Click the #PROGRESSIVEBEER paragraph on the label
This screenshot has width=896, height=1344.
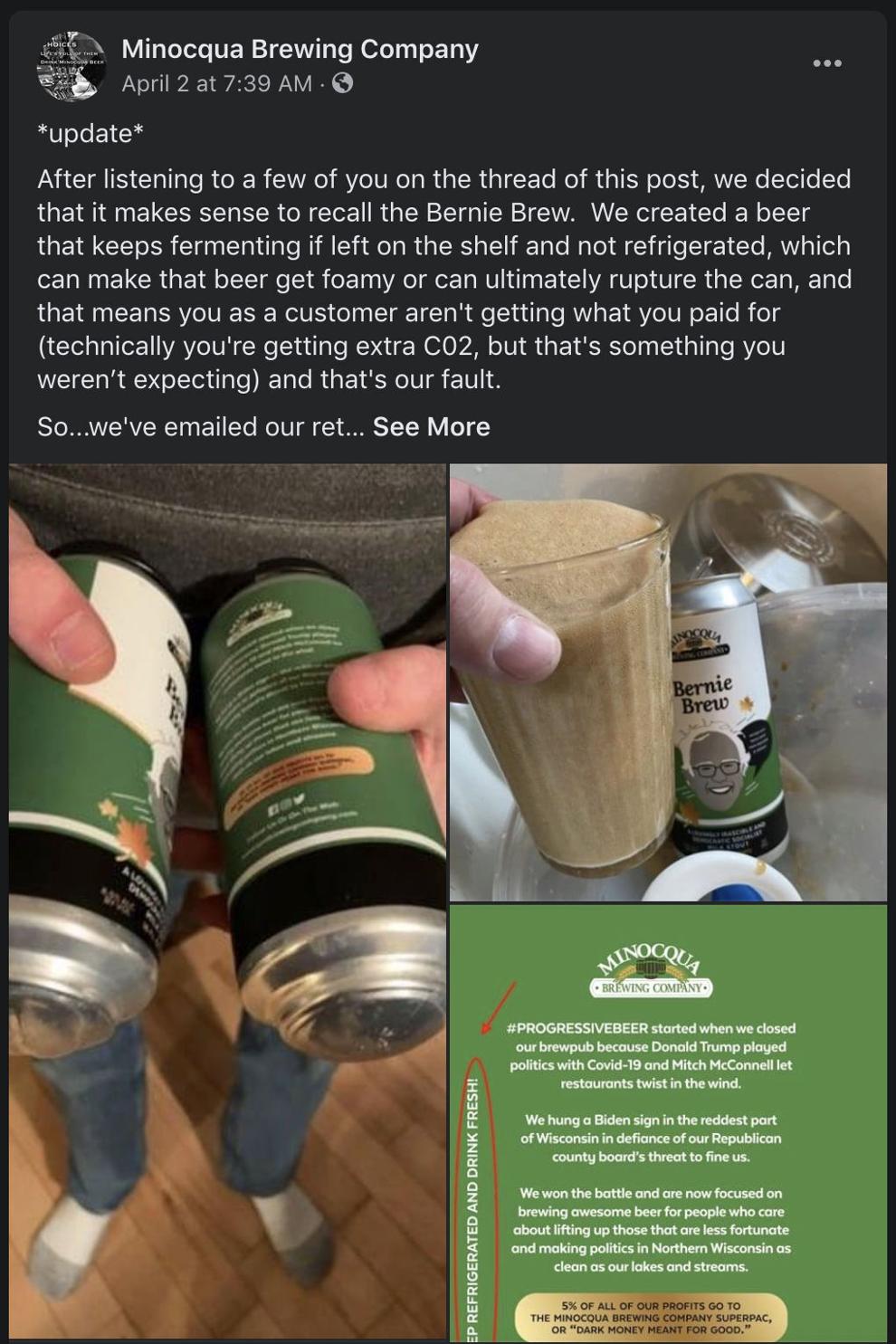click(651, 1055)
